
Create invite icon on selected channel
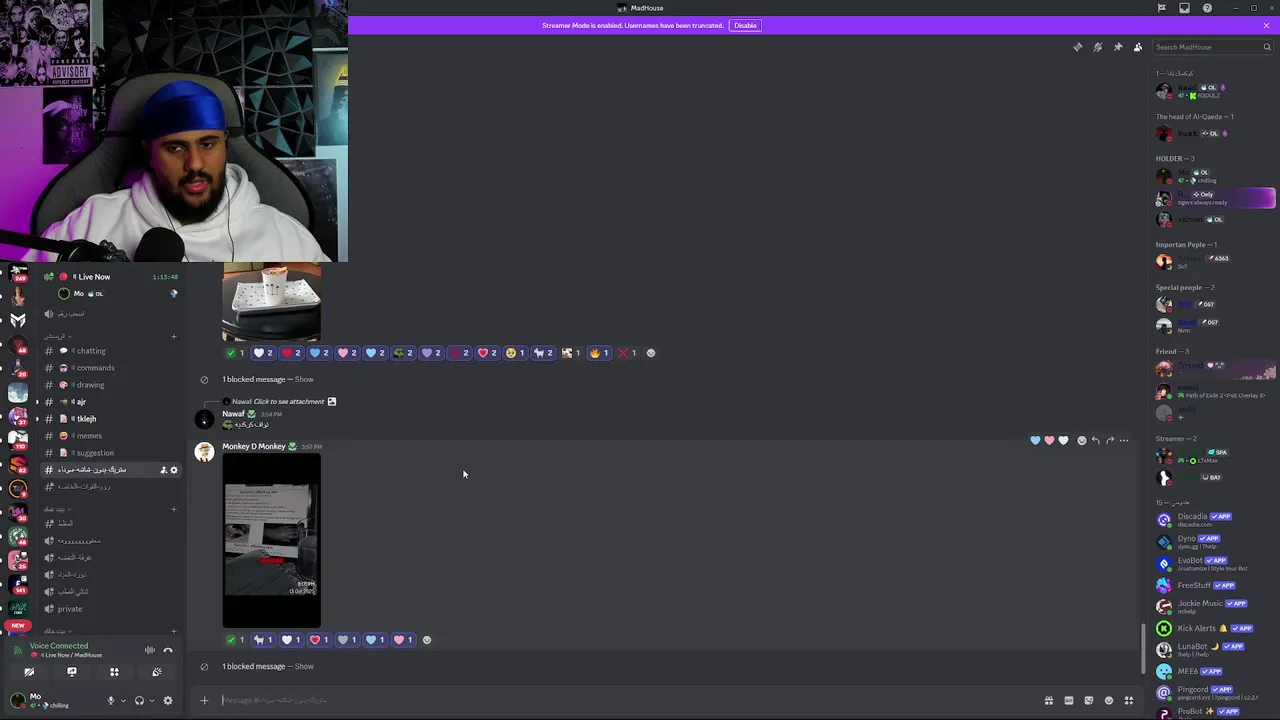pos(163,470)
